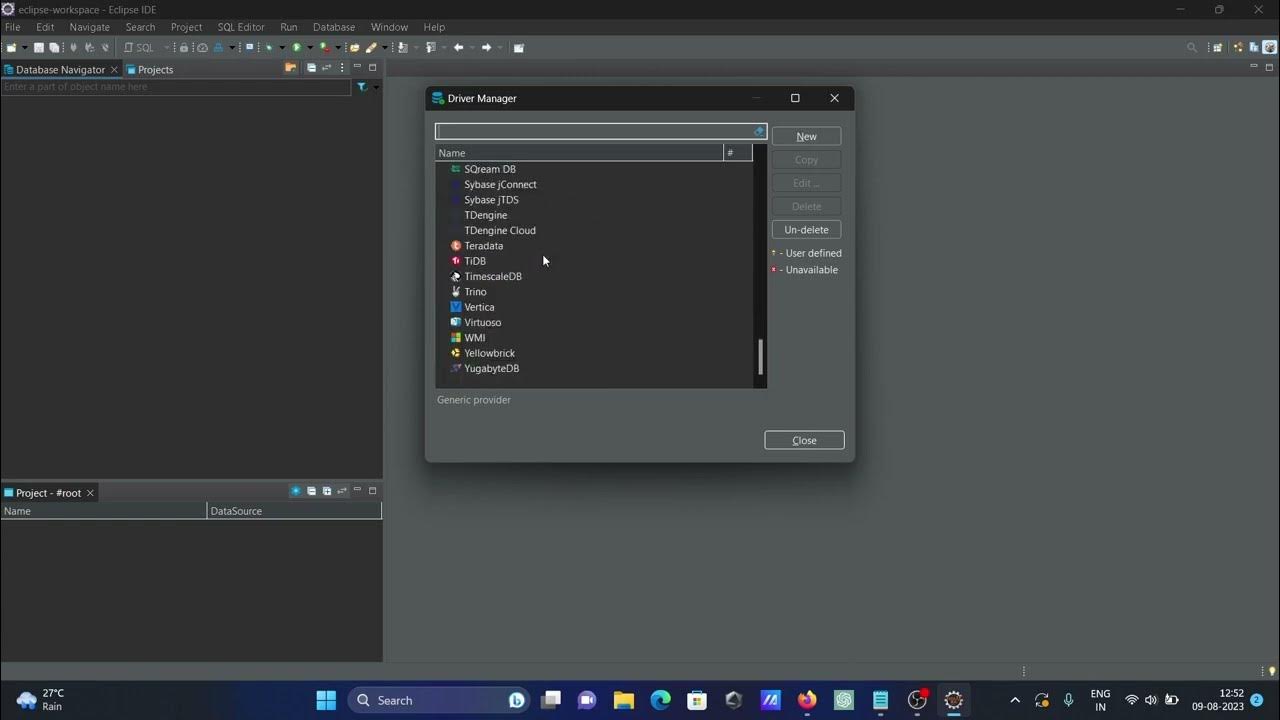
Task: Click the Driver Manager scrollbar thumb
Action: [760, 356]
